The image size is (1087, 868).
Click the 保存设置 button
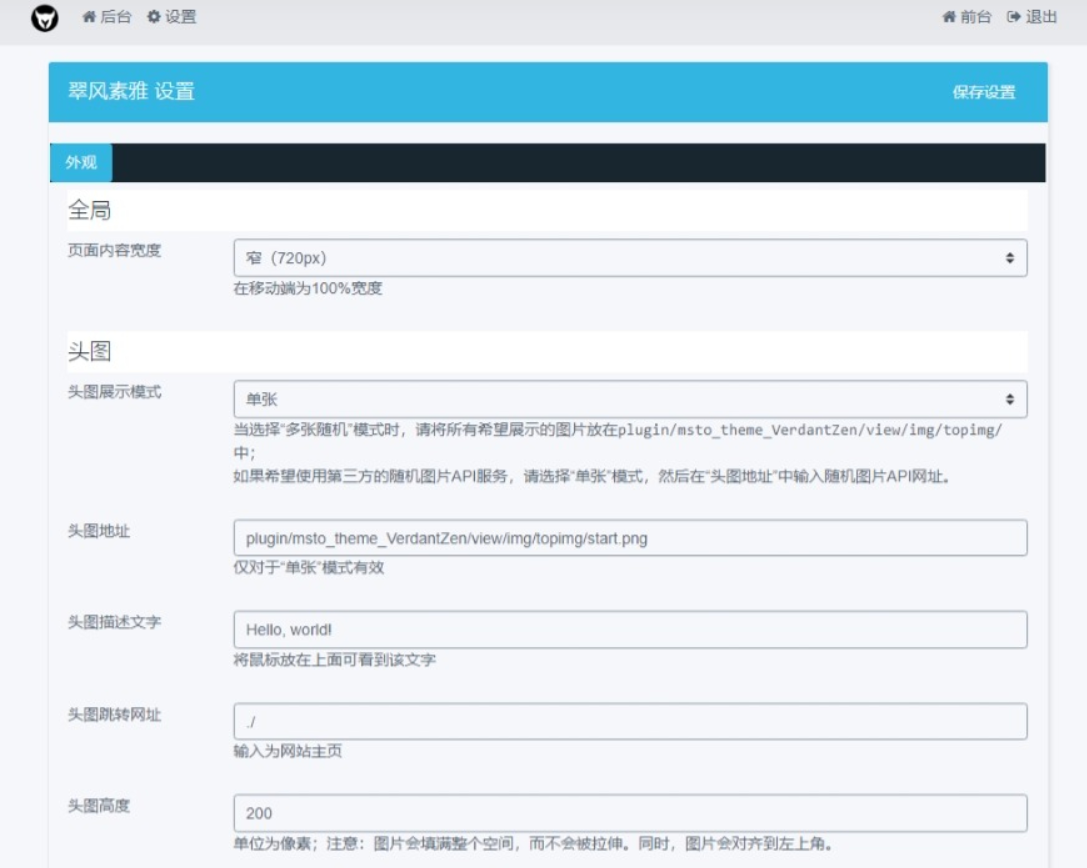(x=984, y=92)
